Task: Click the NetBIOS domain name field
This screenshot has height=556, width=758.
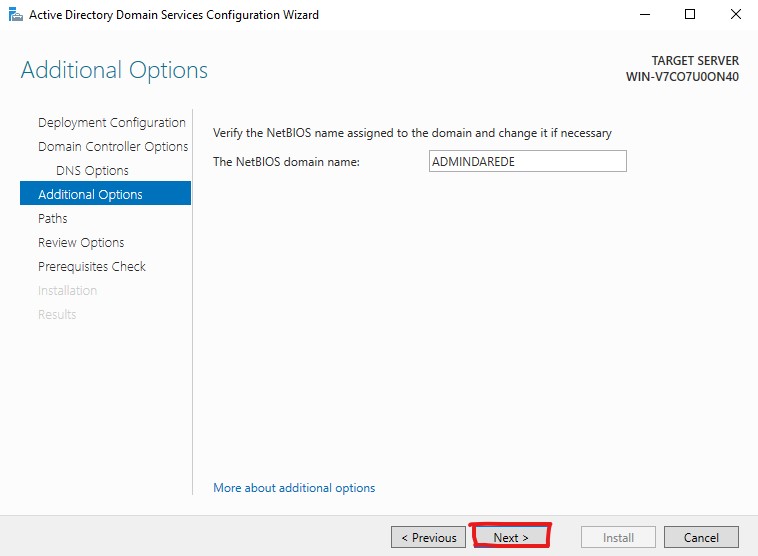Action: click(x=527, y=161)
